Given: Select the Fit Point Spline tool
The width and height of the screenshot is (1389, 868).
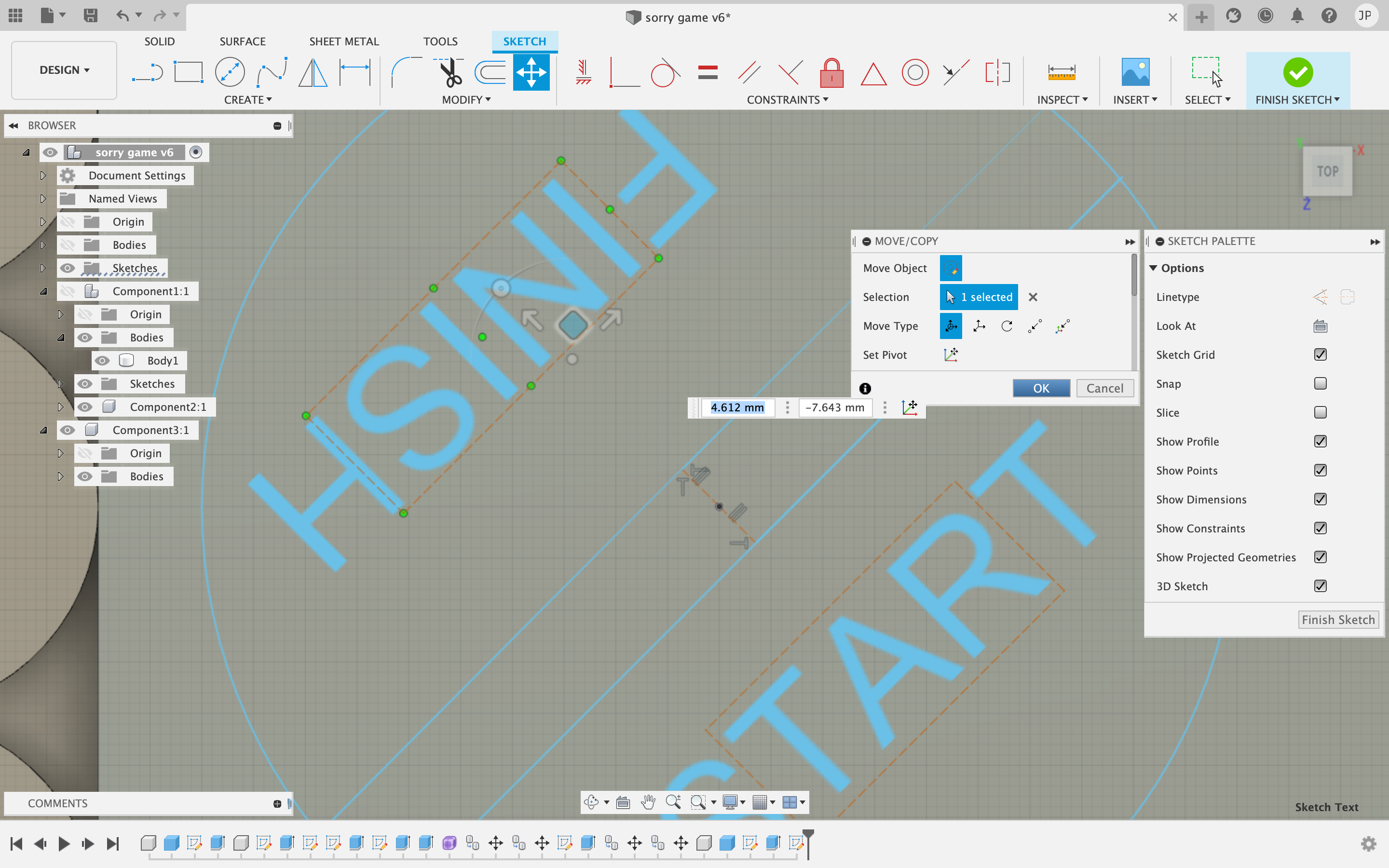Looking at the screenshot, I should 272,73.
